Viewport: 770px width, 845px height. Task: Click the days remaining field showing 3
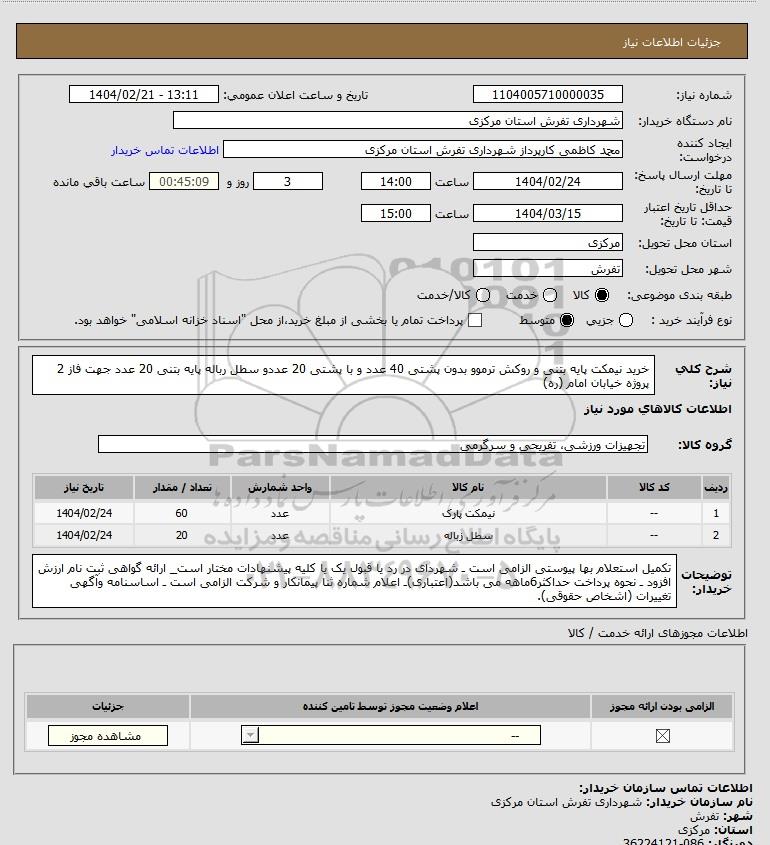click(288, 182)
